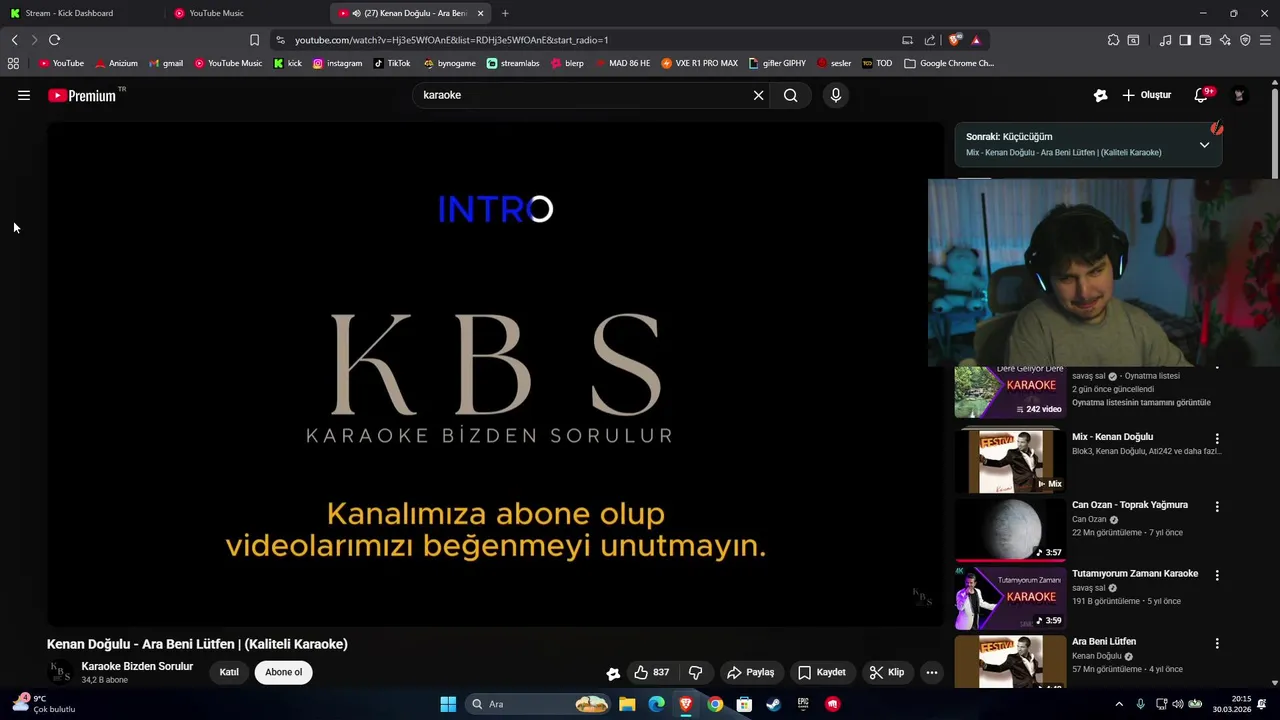Open the Mix - Kenan Doğulu thumbnail

click(1010, 461)
